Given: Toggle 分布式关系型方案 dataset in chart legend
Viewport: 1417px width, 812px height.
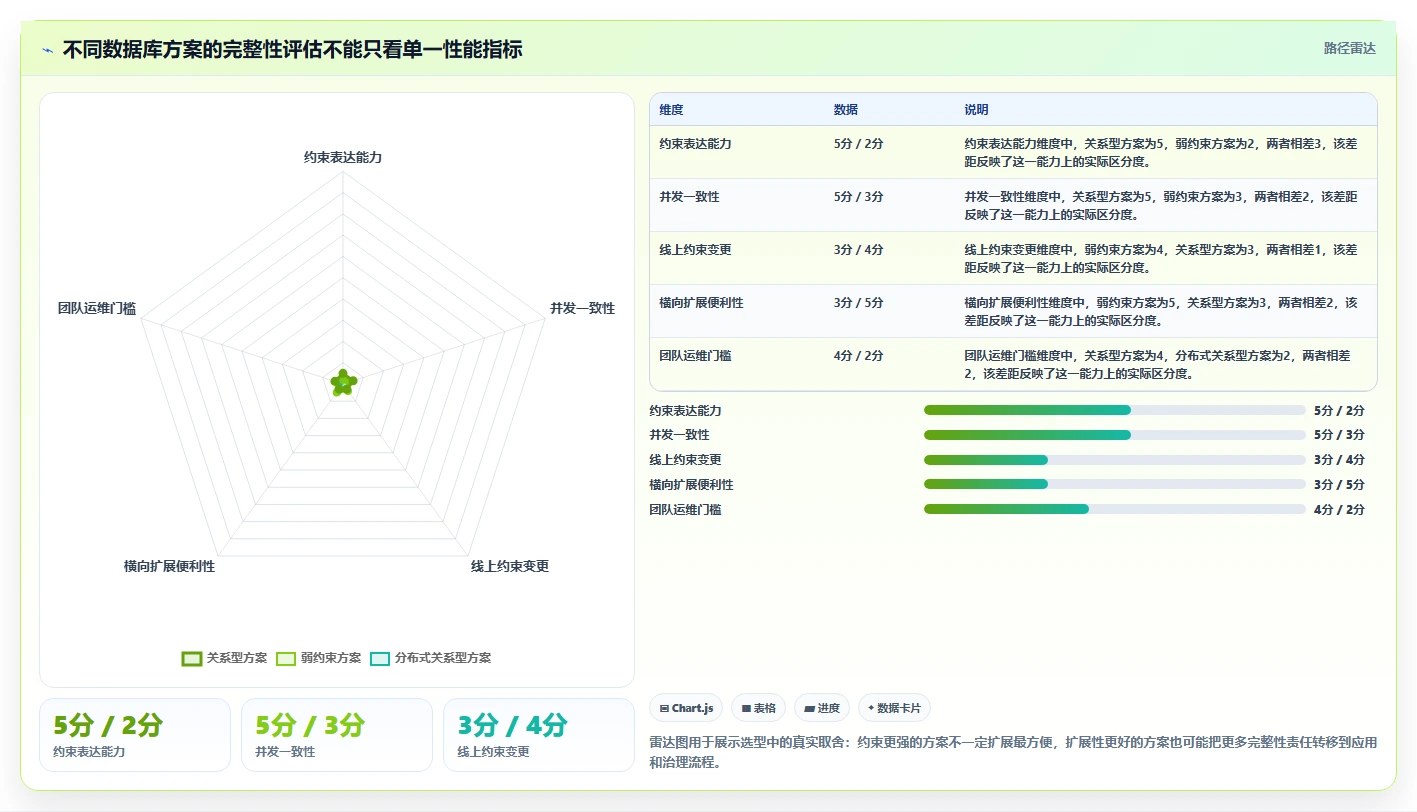Looking at the screenshot, I should coord(430,658).
